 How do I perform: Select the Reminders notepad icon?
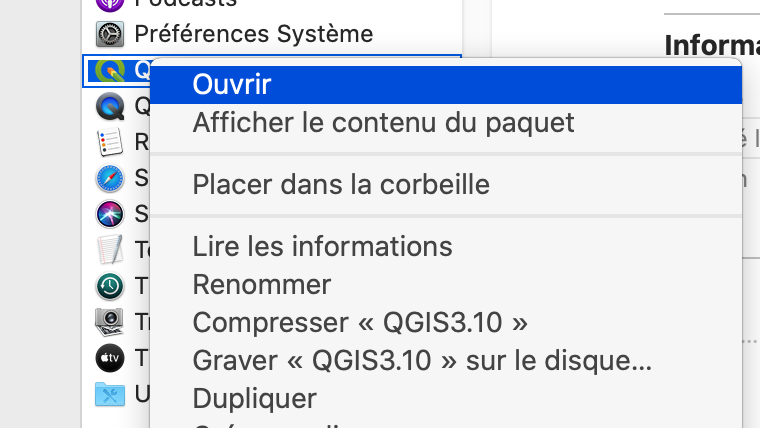pyautogui.click(x=109, y=142)
